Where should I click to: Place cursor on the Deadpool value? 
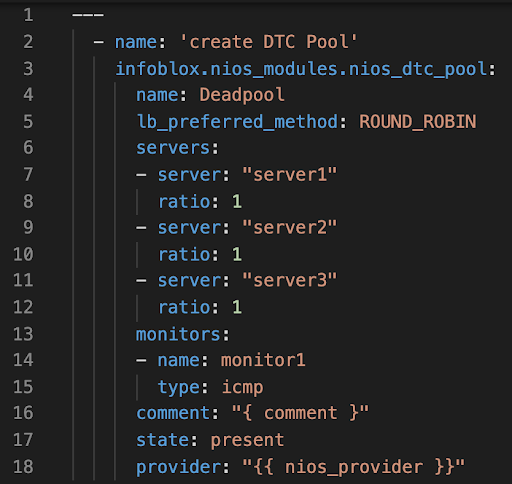pyautogui.click(x=242, y=95)
